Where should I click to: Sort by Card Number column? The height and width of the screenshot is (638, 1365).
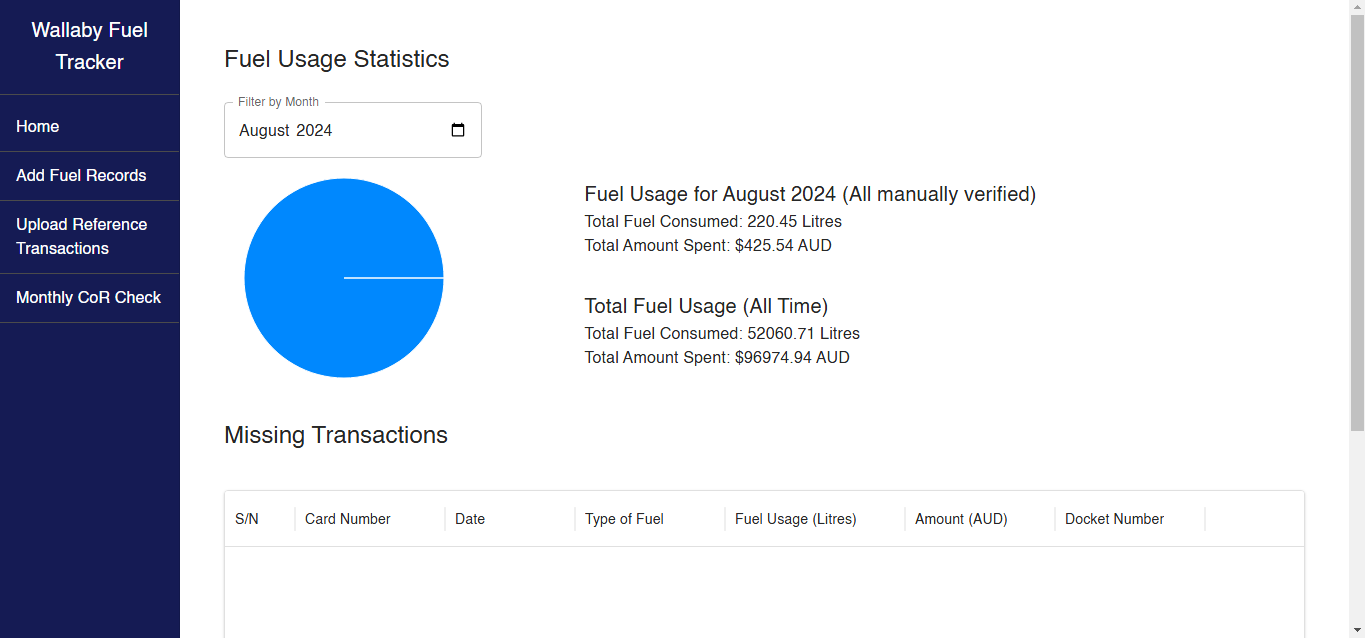click(x=347, y=519)
